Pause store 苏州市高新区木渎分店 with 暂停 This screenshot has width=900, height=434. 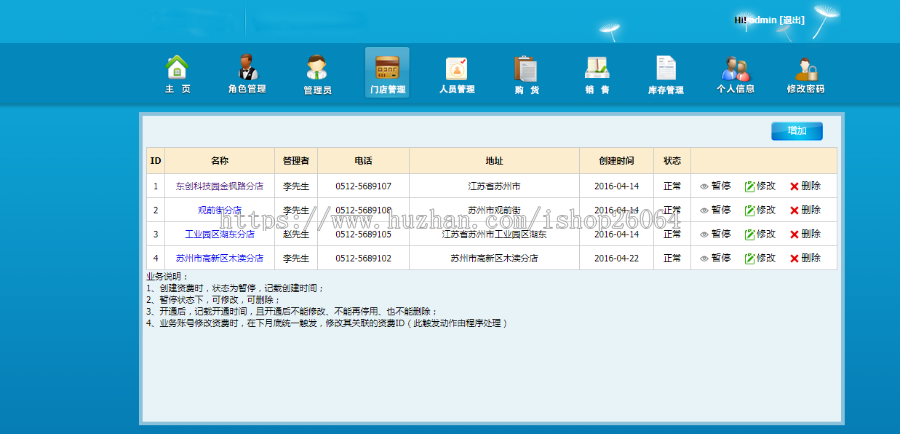click(715, 258)
